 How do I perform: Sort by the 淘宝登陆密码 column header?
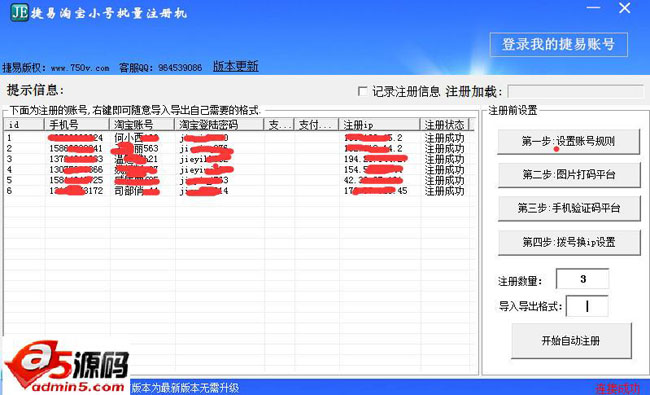point(219,125)
